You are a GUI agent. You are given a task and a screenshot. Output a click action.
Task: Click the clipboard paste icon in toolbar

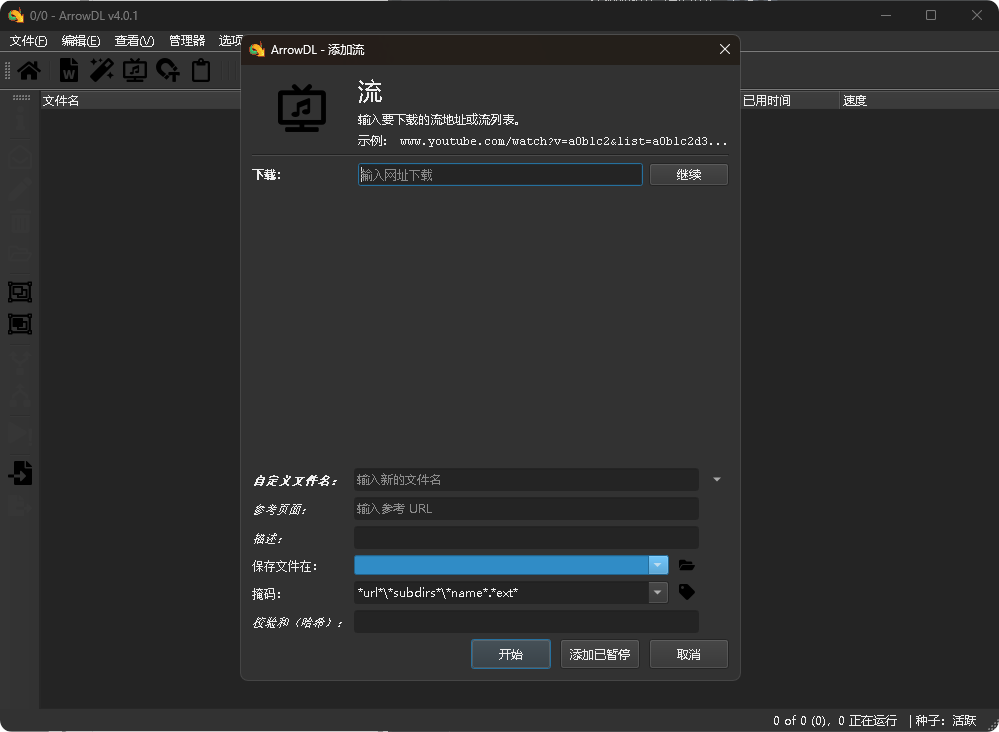point(201,70)
